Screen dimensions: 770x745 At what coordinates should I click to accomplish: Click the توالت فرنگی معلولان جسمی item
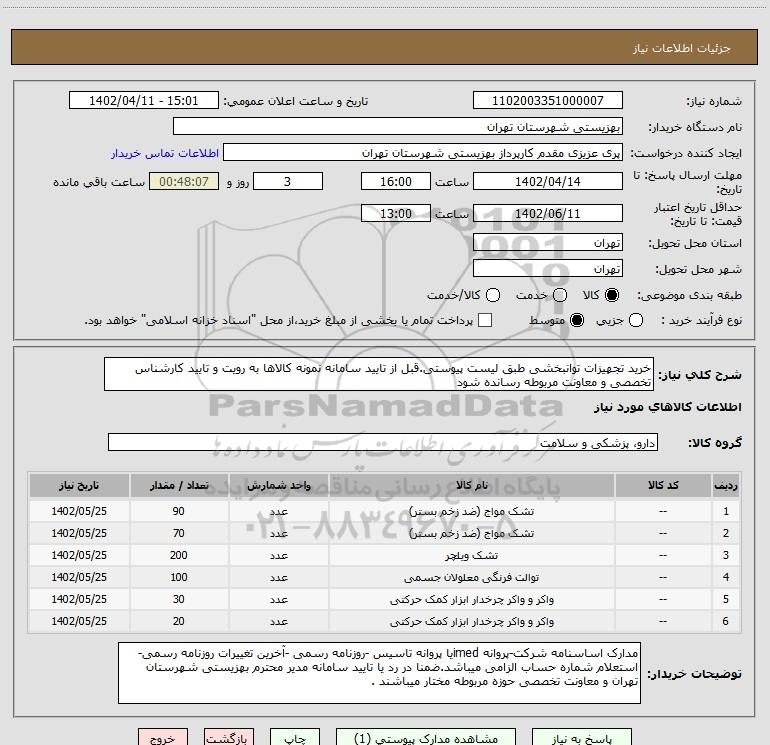(x=471, y=578)
